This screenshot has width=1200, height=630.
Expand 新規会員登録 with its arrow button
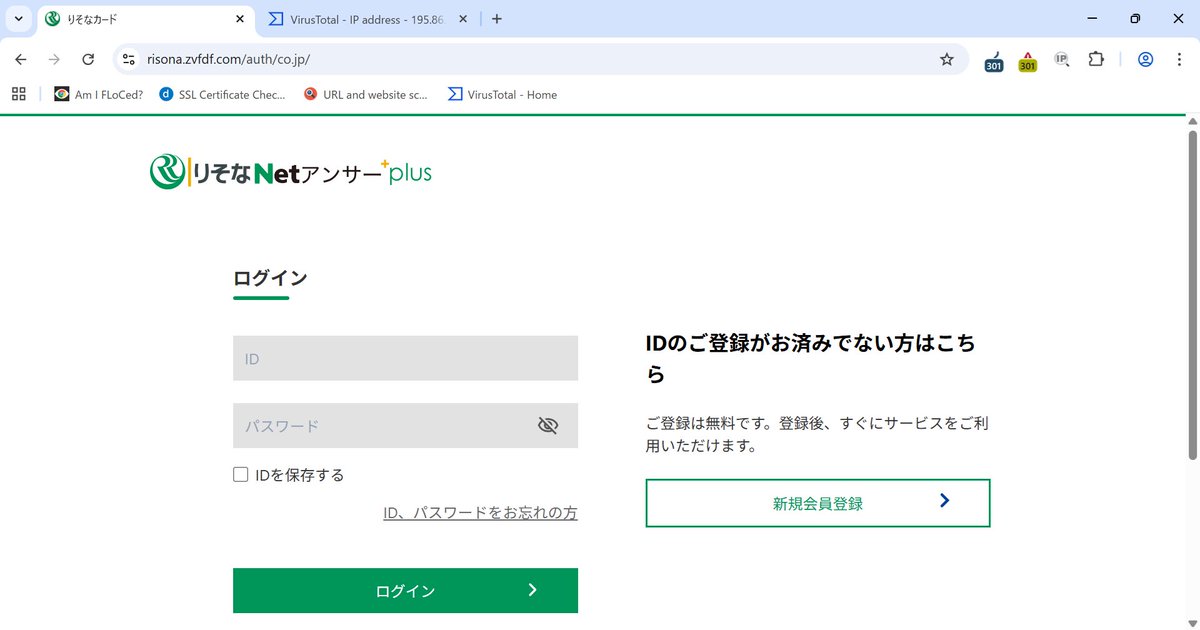pyautogui.click(x=943, y=503)
